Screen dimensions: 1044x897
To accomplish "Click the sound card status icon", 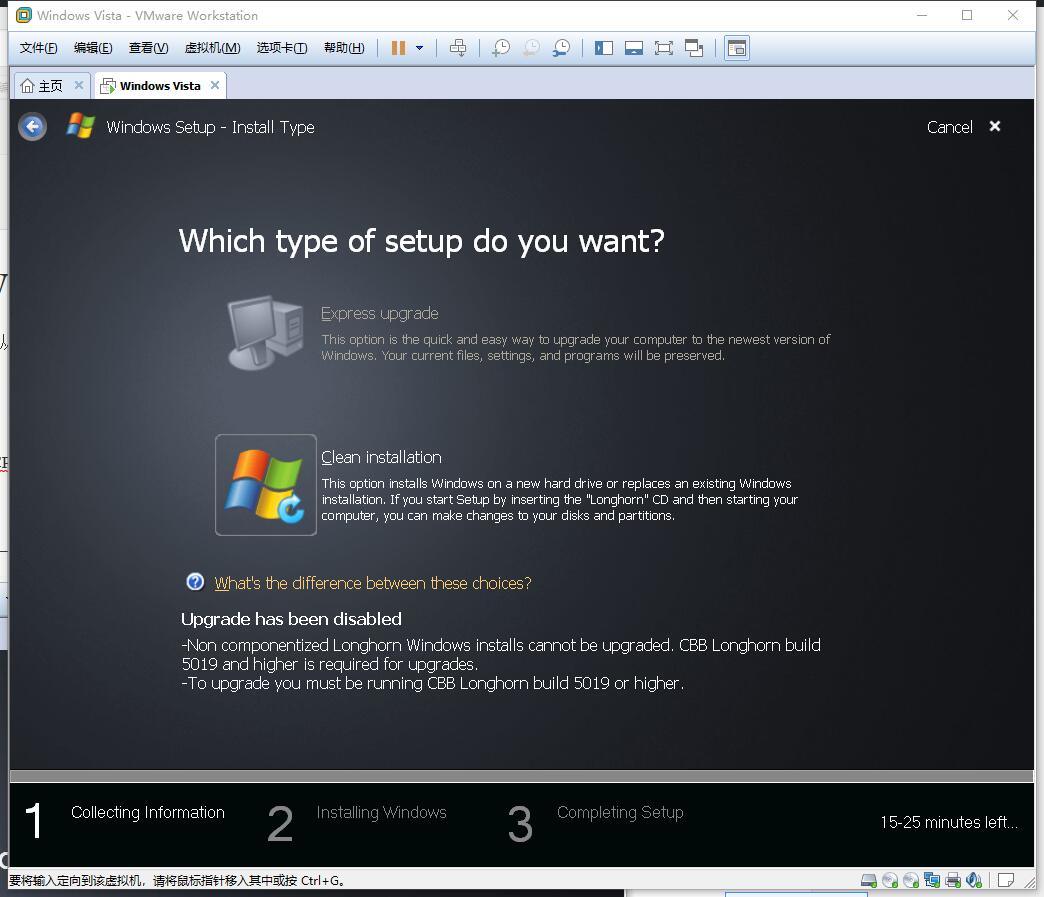I will (x=974, y=880).
